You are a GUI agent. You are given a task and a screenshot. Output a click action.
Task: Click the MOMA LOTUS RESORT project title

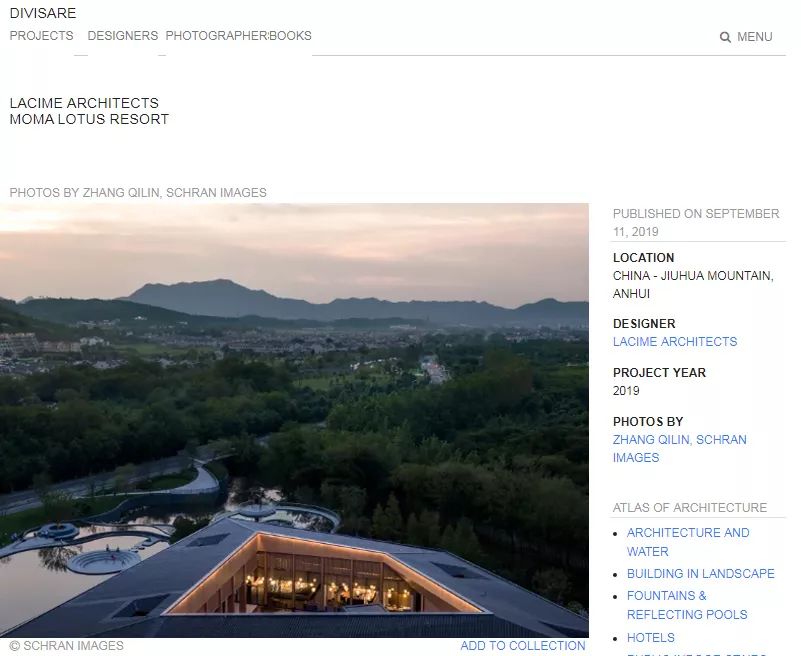89,119
